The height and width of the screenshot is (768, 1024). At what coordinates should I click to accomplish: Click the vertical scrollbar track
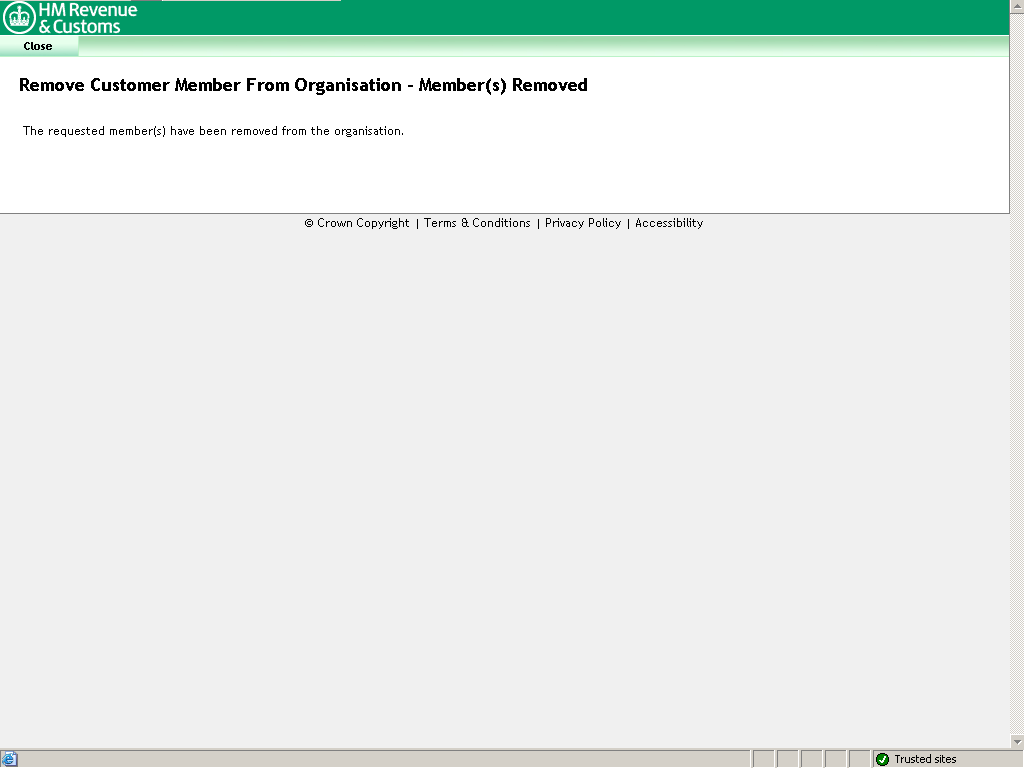(1017, 400)
